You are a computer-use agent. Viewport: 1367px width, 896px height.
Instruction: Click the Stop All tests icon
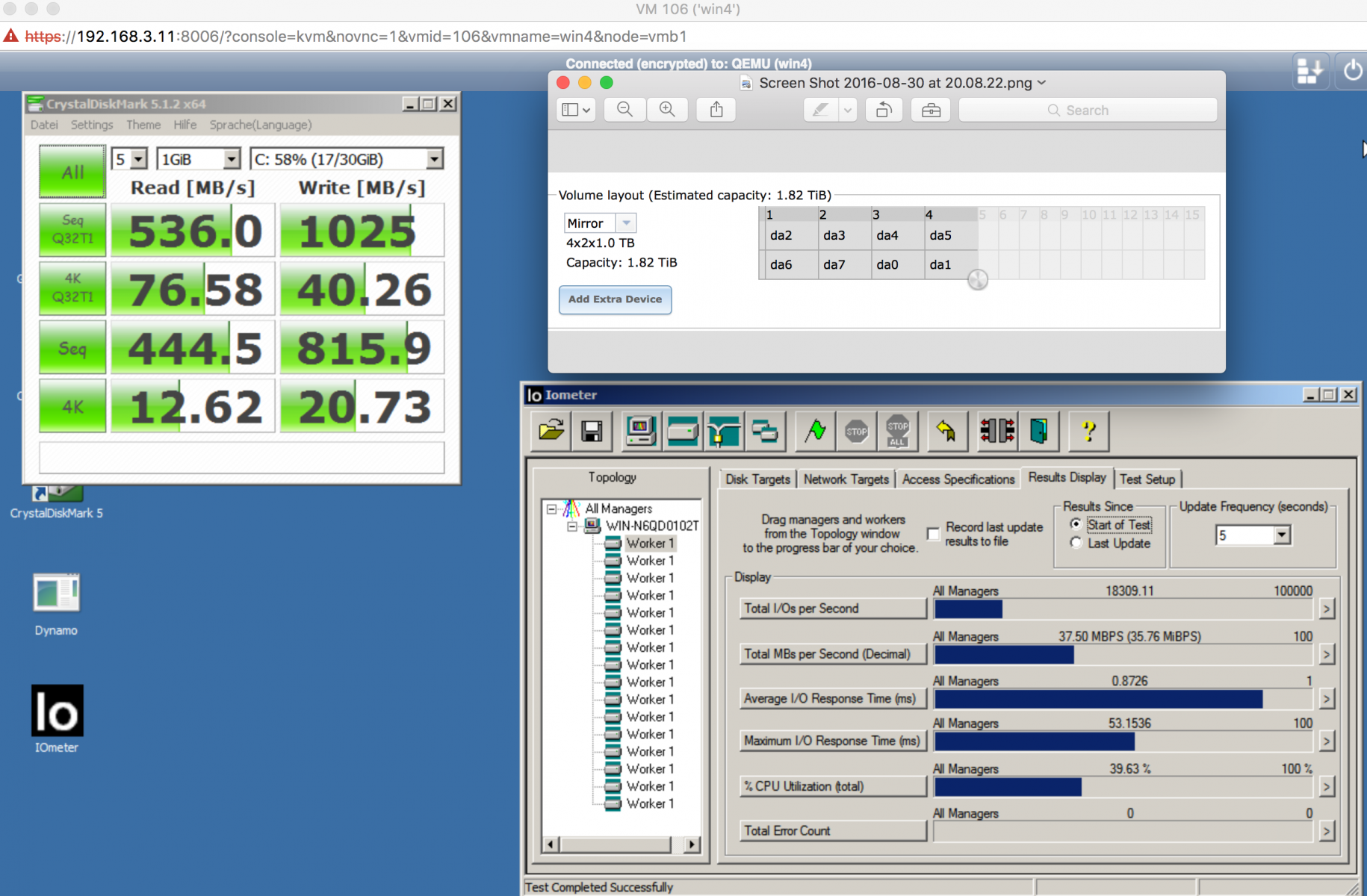pyautogui.click(x=897, y=431)
